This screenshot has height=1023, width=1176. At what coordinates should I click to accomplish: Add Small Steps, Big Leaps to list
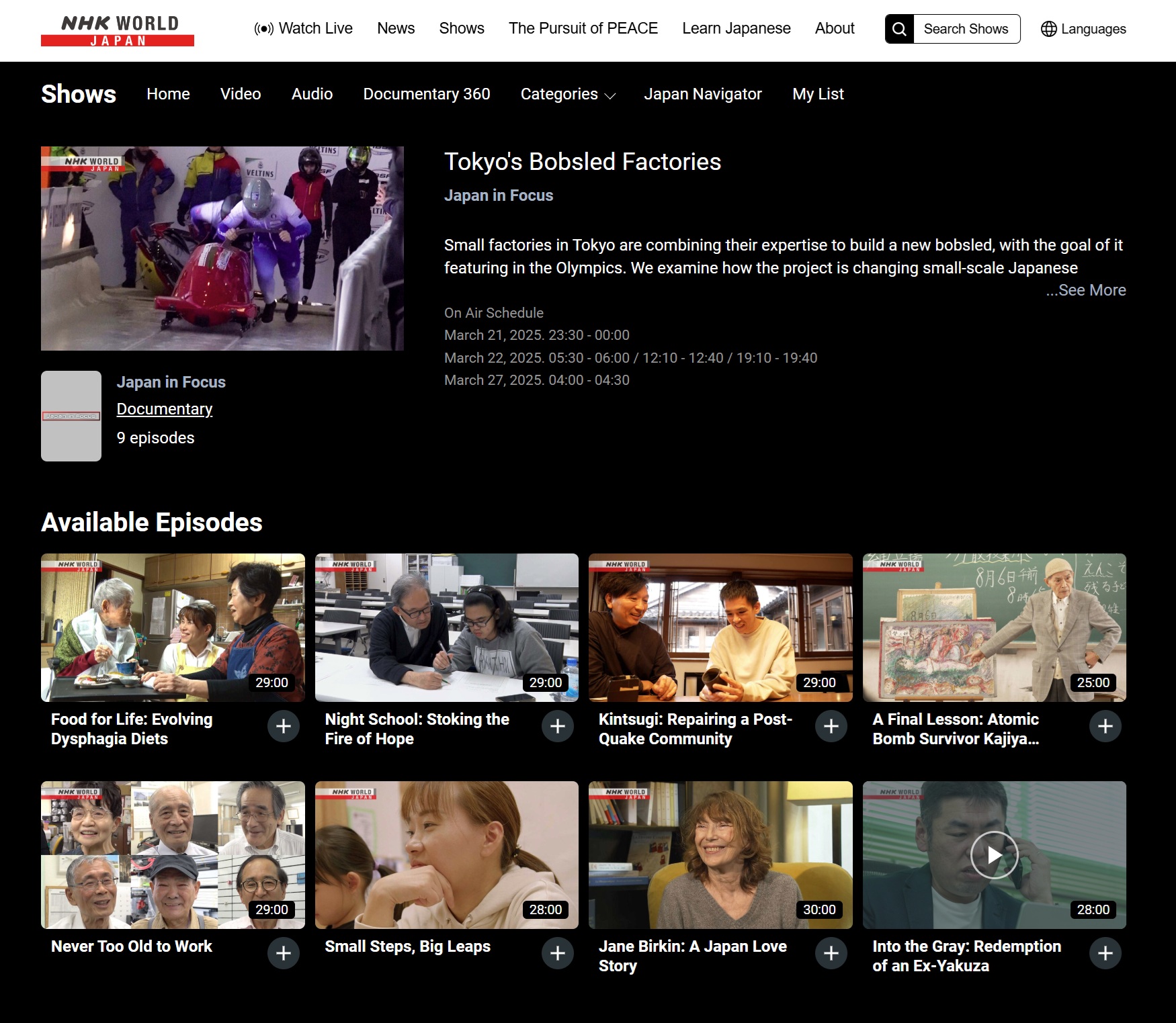point(558,953)
